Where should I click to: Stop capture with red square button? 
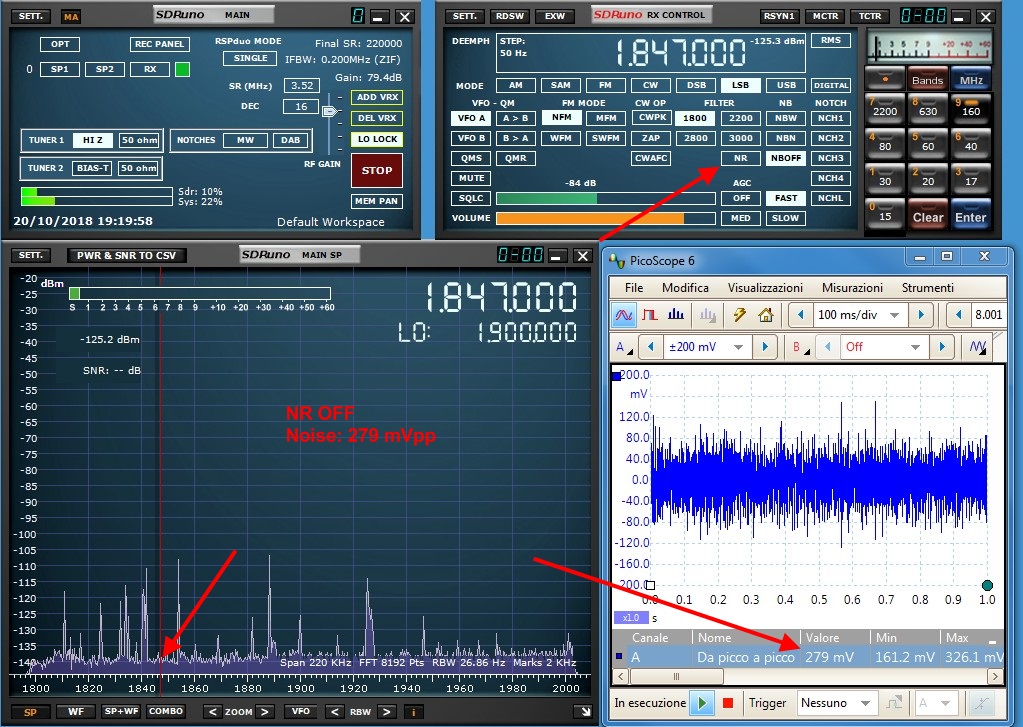[728, 703]
